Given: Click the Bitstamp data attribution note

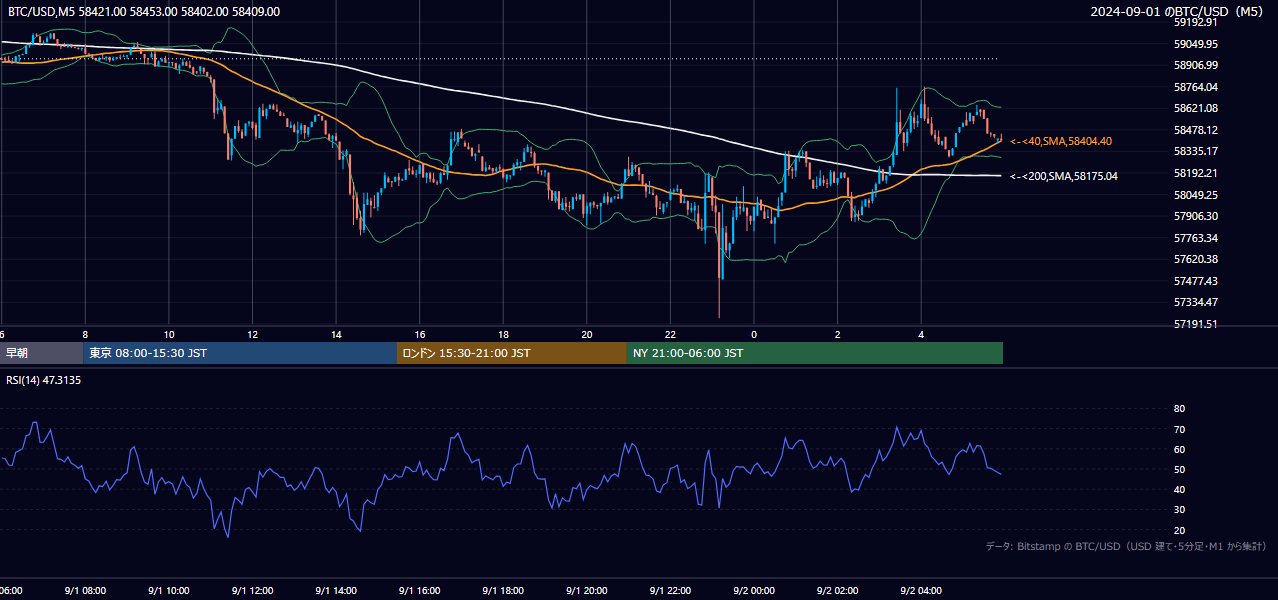Looking at the screenshot, I should 1126,546.
